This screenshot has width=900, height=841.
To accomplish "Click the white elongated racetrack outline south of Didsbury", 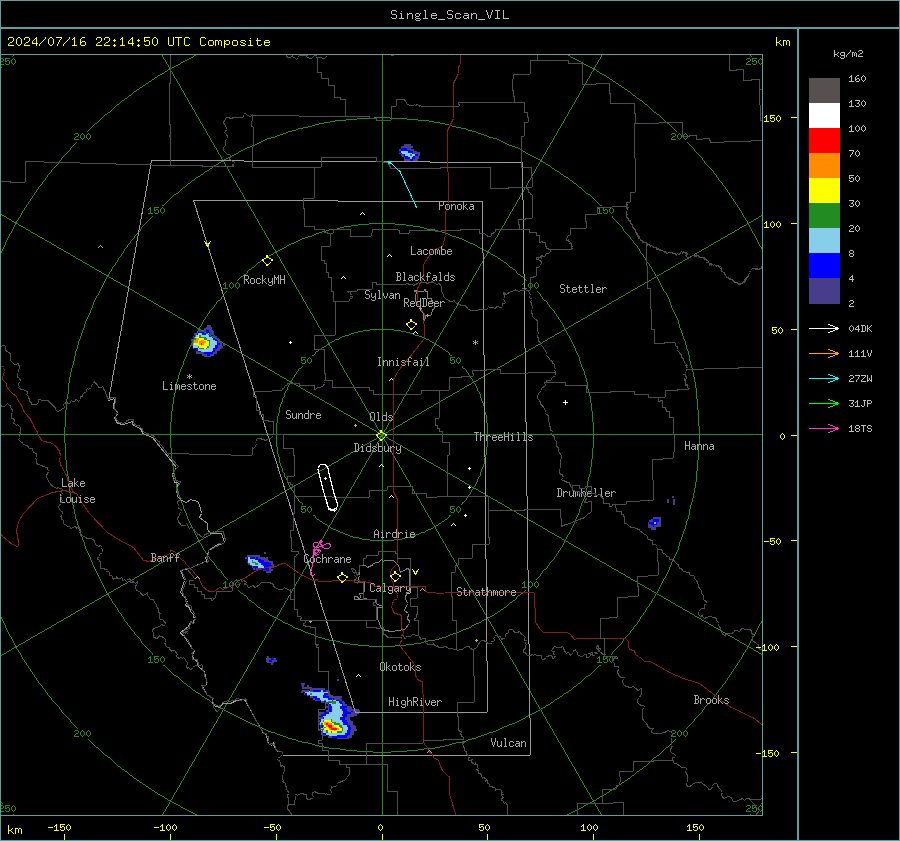I will [x=328, y=487].
